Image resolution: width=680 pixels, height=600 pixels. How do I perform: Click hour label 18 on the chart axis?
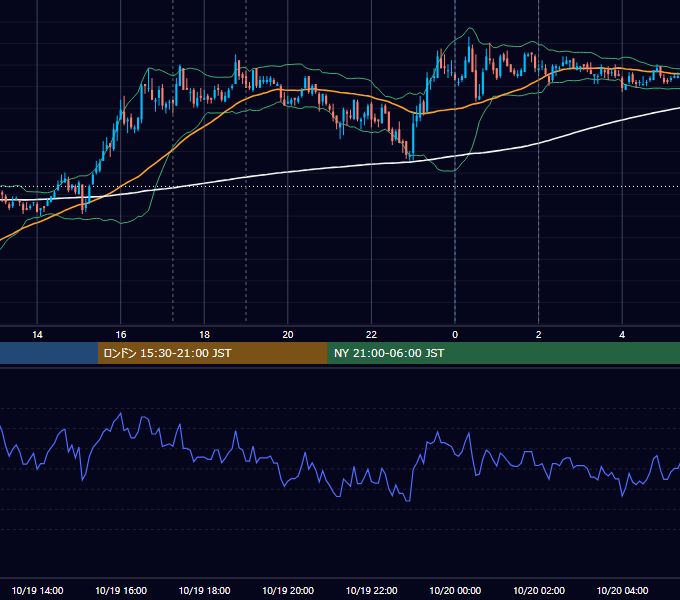[x=204, y=335]
